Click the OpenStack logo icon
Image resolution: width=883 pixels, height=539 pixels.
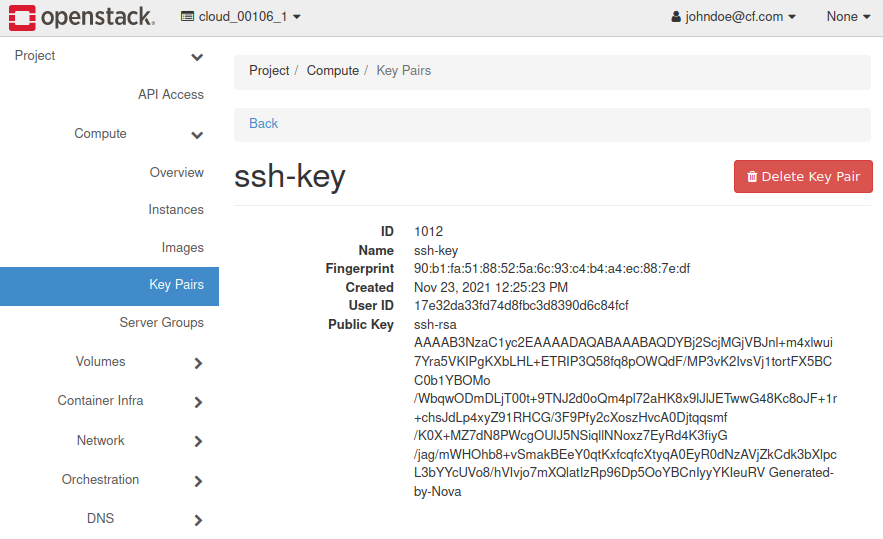click(23, 17)
